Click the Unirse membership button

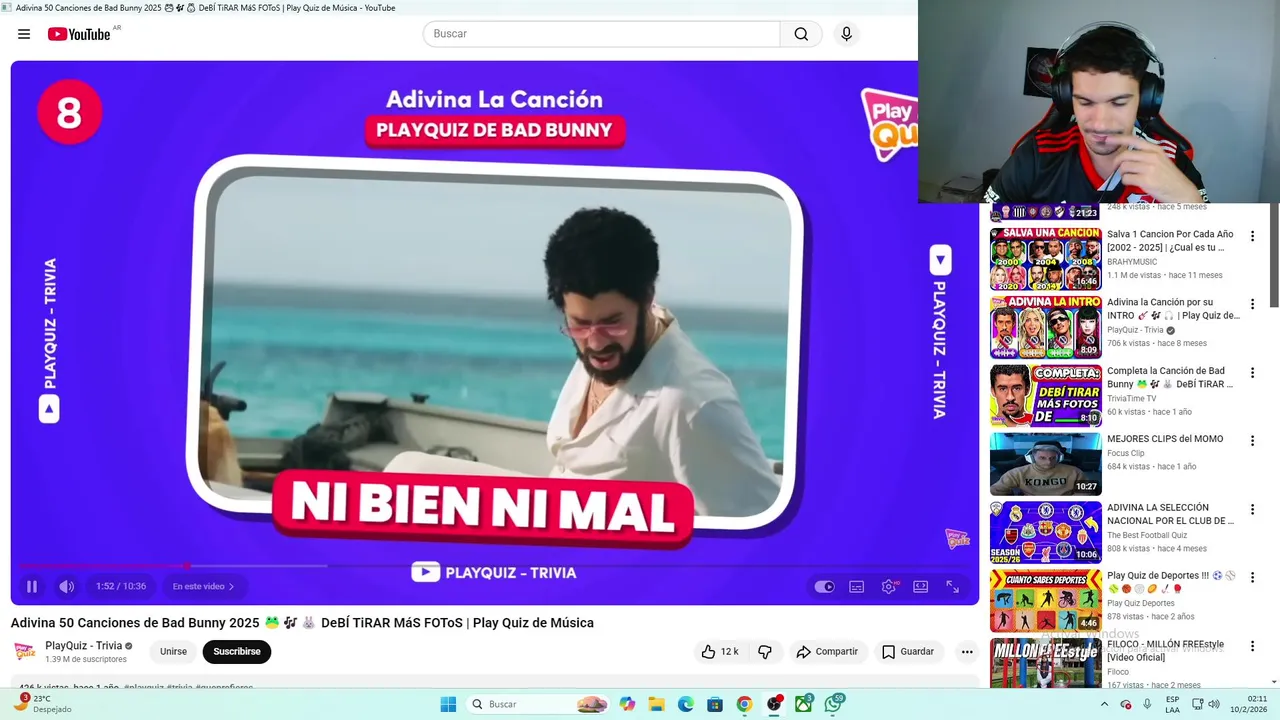coord(173,652)
